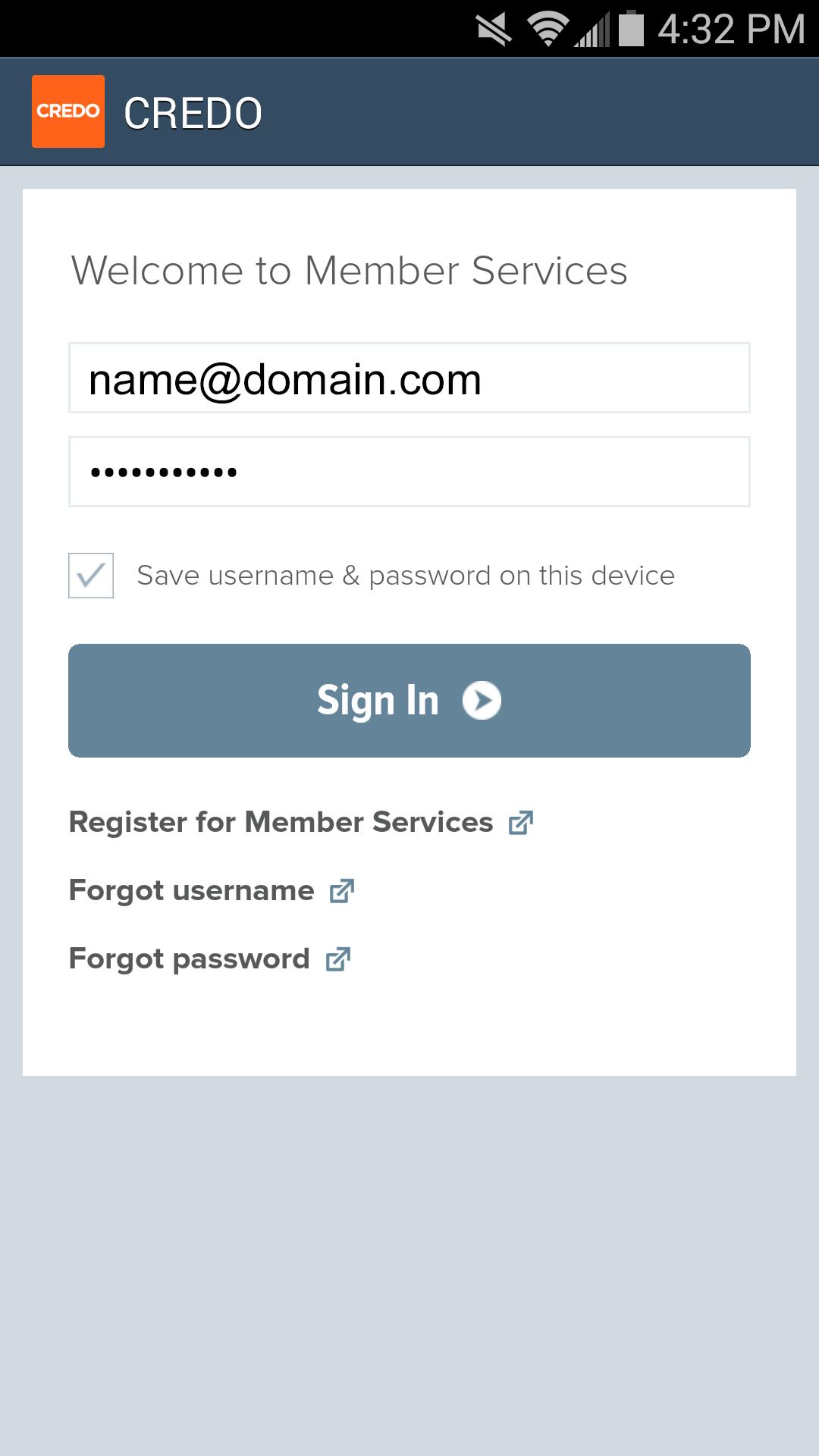
Task: Tap the arrow icon on Sign In
Action: 482,700
